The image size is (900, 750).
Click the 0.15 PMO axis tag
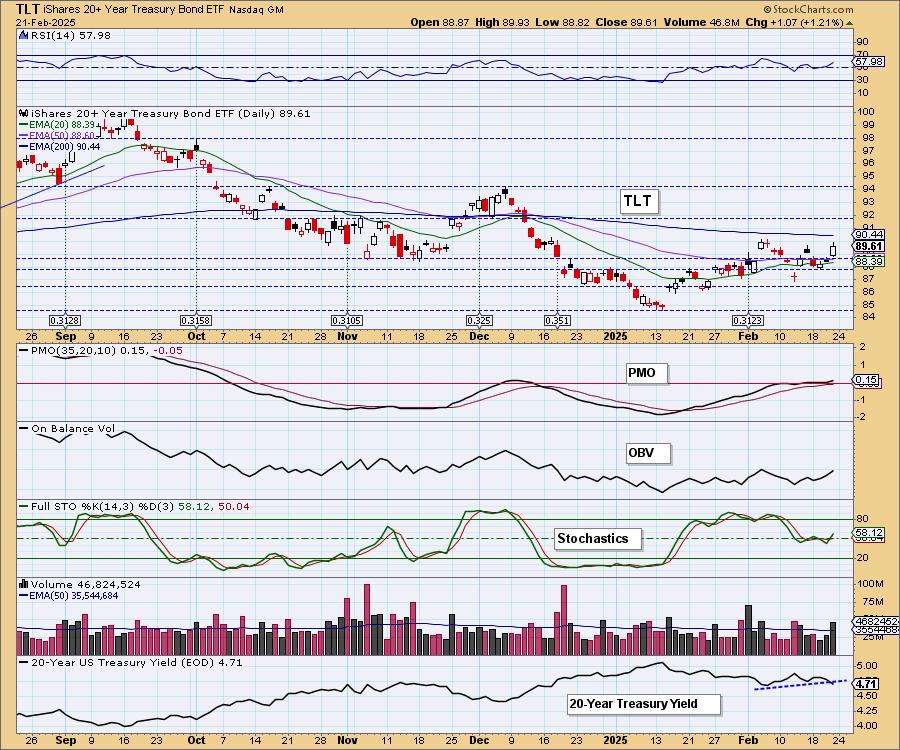(867, 379)
